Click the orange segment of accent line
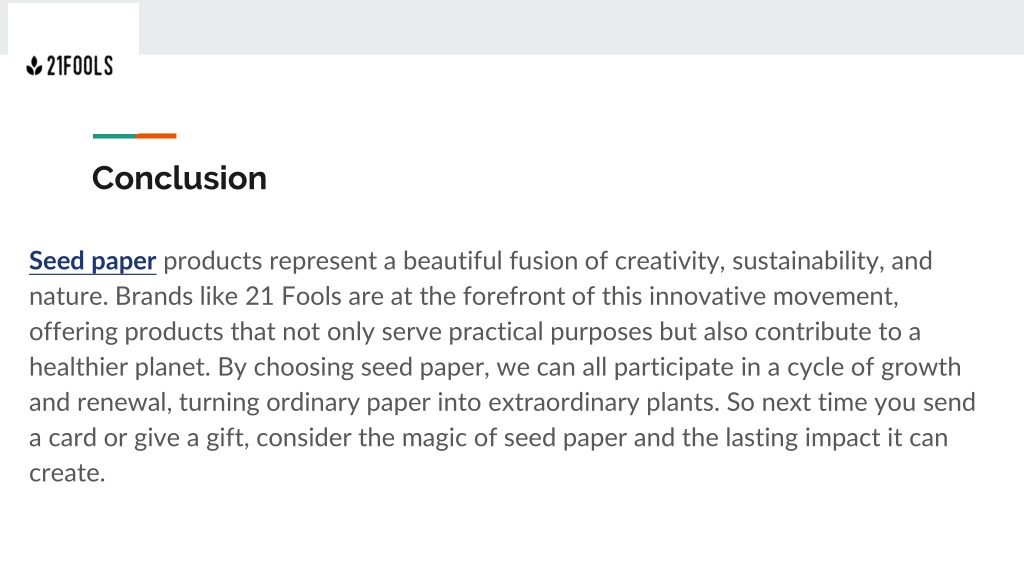1024x576 pixels. coord(156,136)
